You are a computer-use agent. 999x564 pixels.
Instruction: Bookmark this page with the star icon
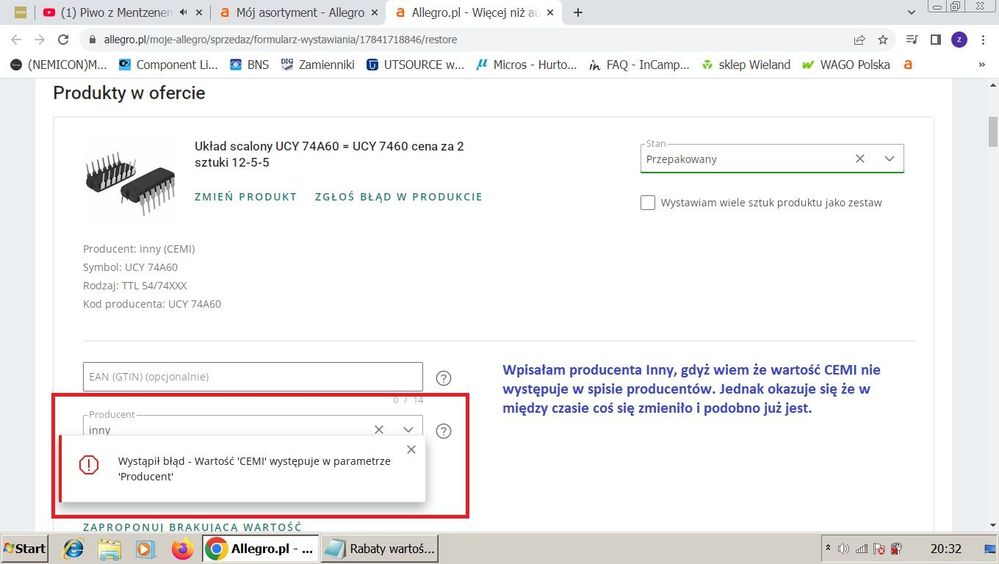point(883,40)
